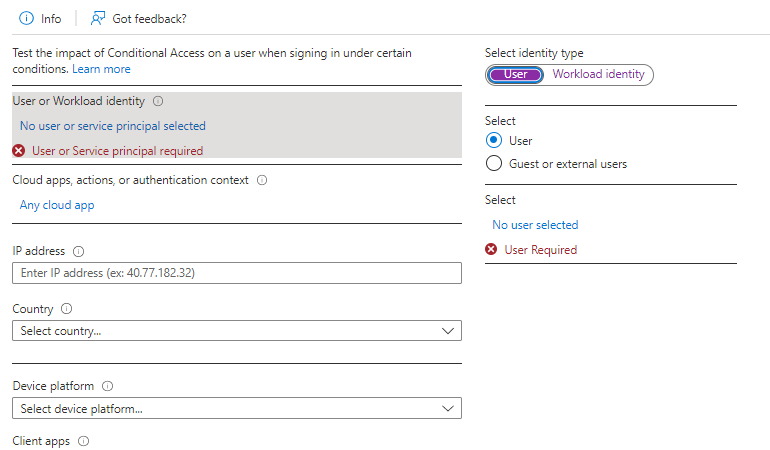Expand the Select device platform dropdown
The height and width of the screenshot is (450, 770).
tap(236, 408)
